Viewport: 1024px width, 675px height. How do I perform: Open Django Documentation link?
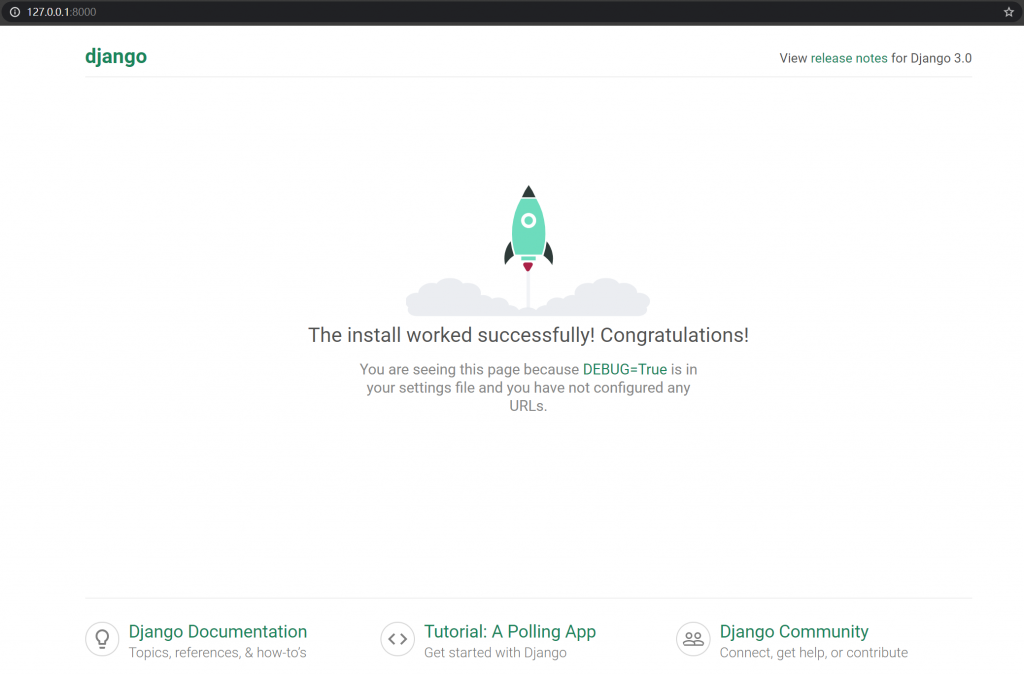pos(217,631)
